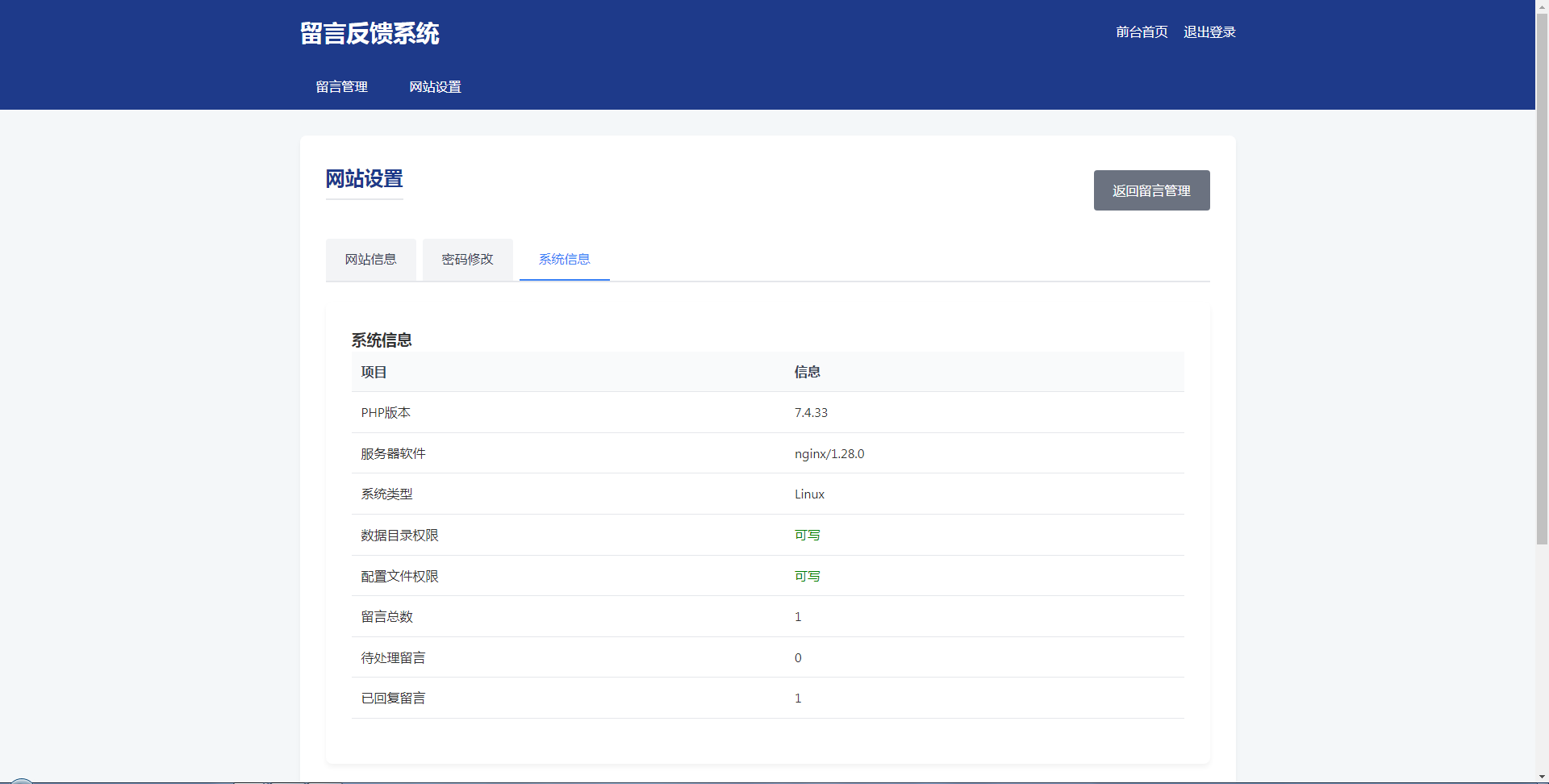Open the 前台首页 link in header
1549x784 pixels.
click(1142, 32)
